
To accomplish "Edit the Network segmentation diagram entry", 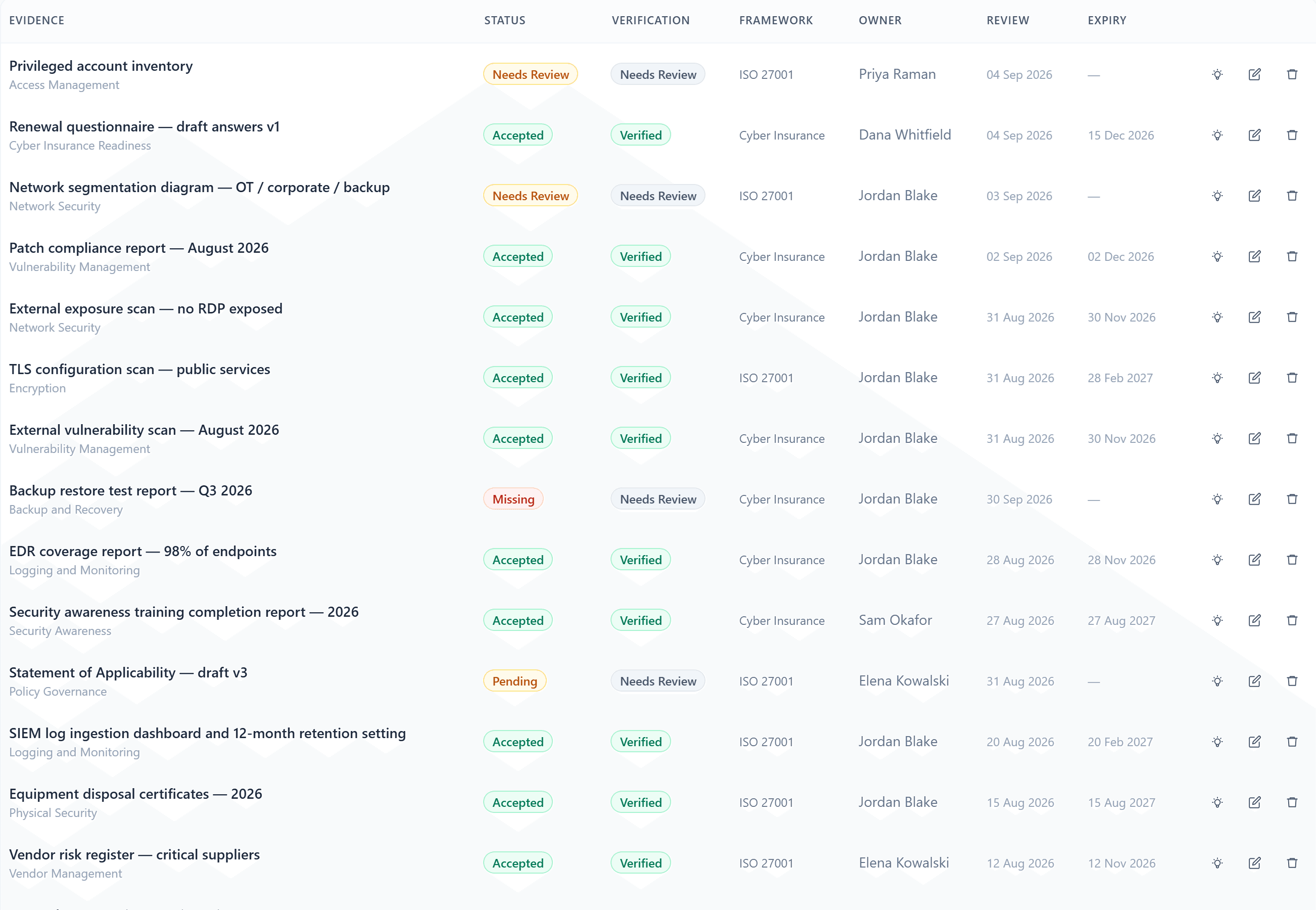I will (1254, 196).
